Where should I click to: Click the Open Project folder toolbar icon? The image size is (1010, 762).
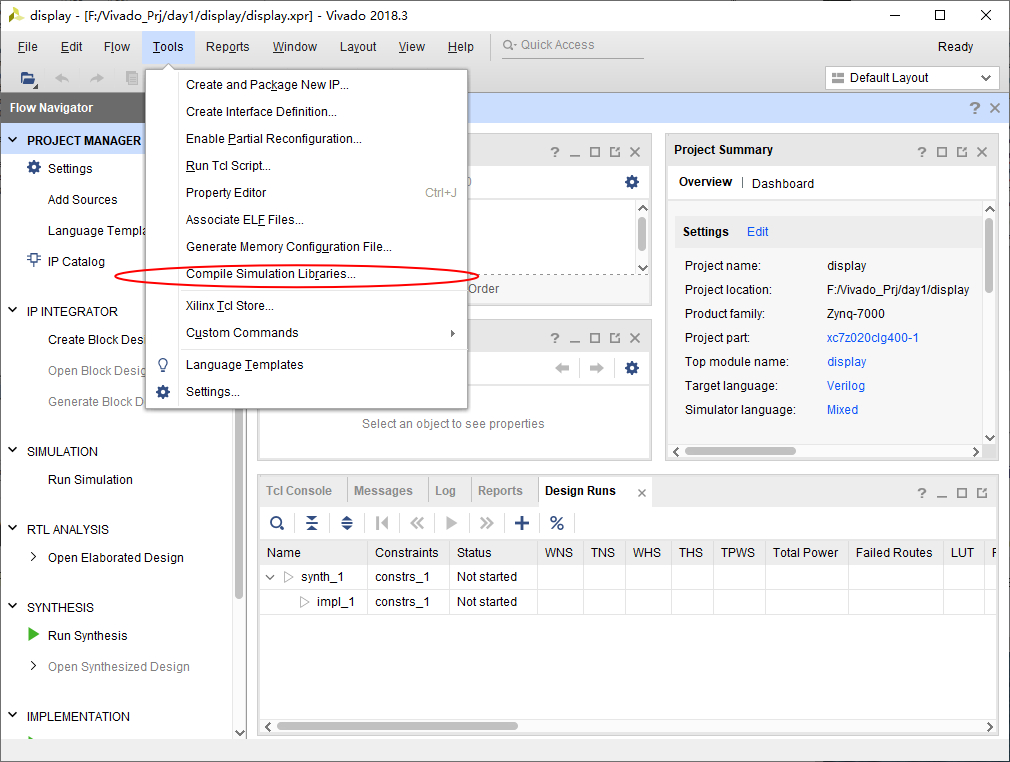[28, 79]
